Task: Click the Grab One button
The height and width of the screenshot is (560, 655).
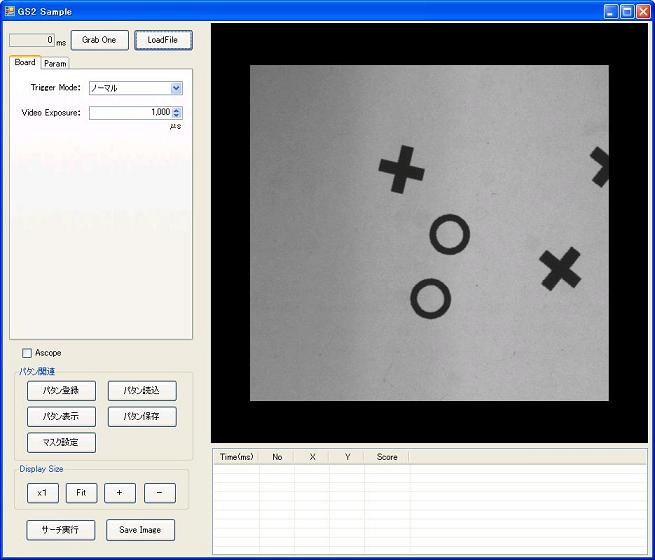Action: 99,40
